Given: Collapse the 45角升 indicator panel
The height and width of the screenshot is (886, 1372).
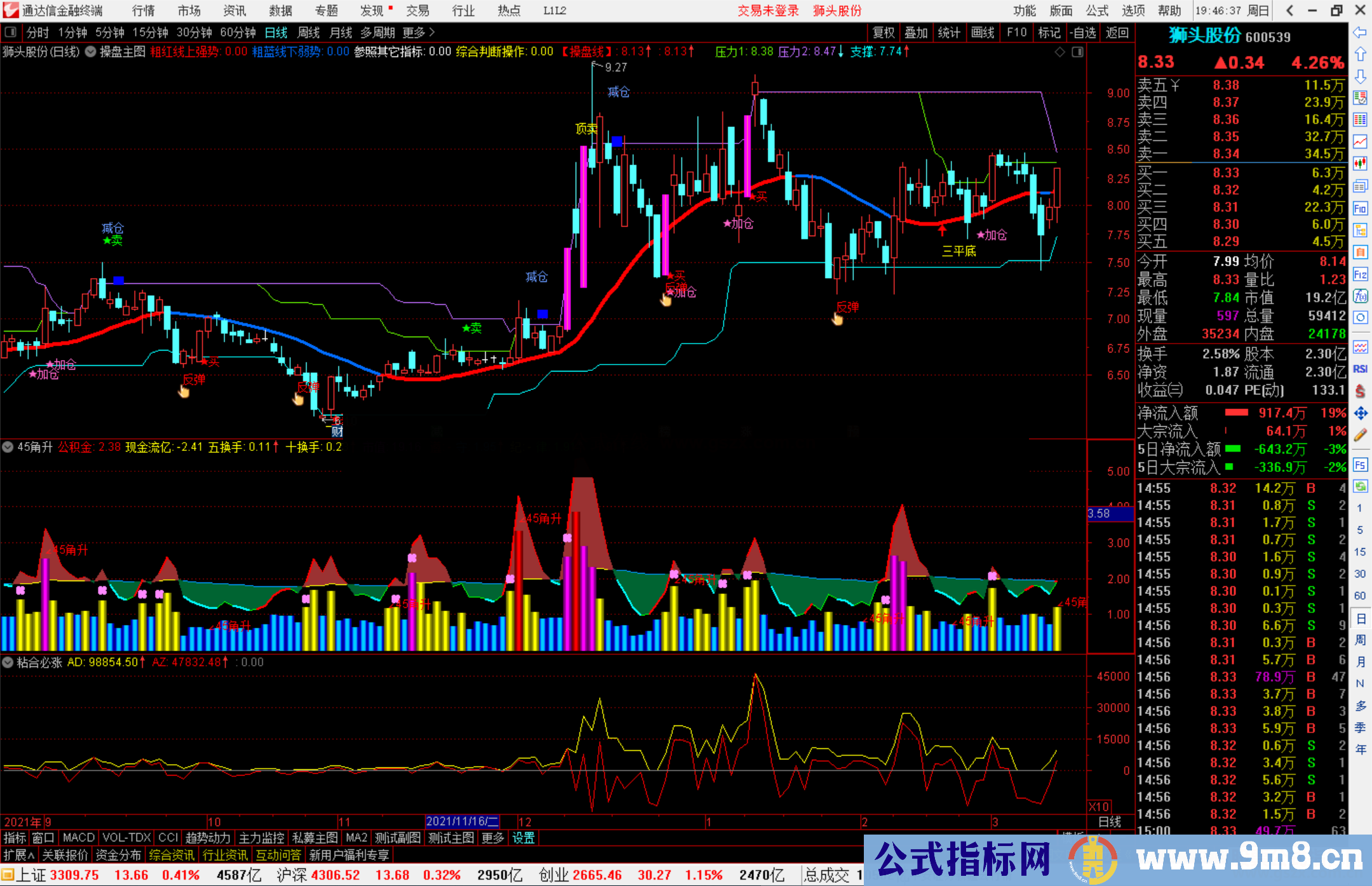Looking at the screenshot, I should point(8,447).
